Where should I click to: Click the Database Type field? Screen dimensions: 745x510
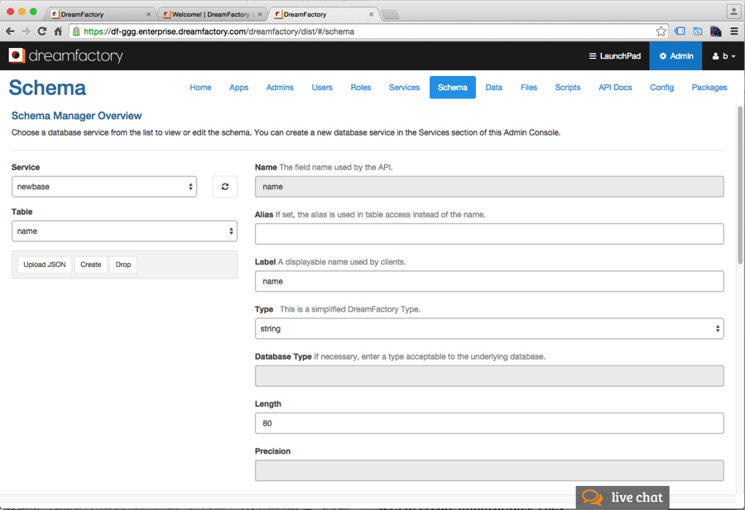tap(489, 376)
